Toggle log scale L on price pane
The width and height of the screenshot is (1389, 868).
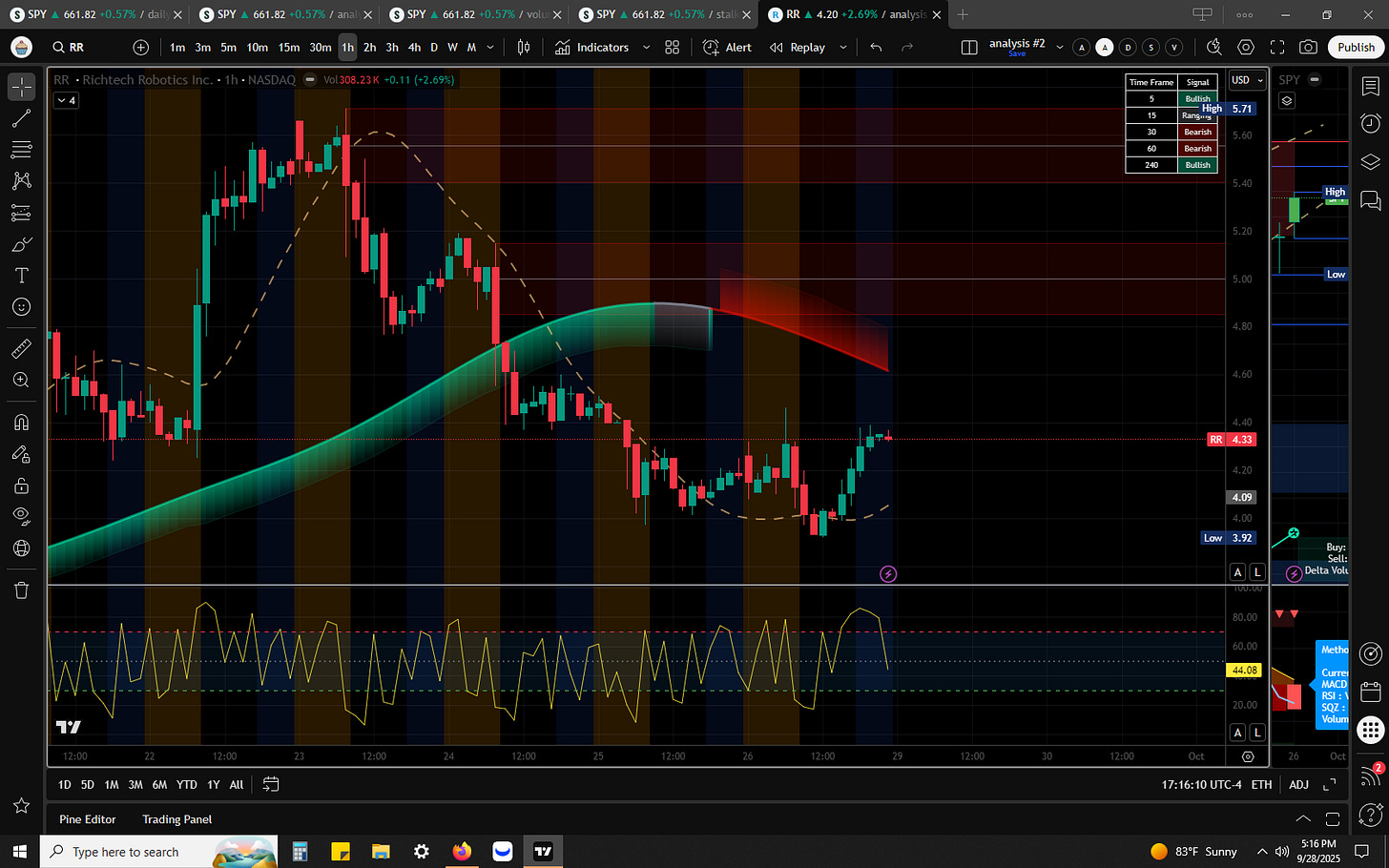[1257, 572]
